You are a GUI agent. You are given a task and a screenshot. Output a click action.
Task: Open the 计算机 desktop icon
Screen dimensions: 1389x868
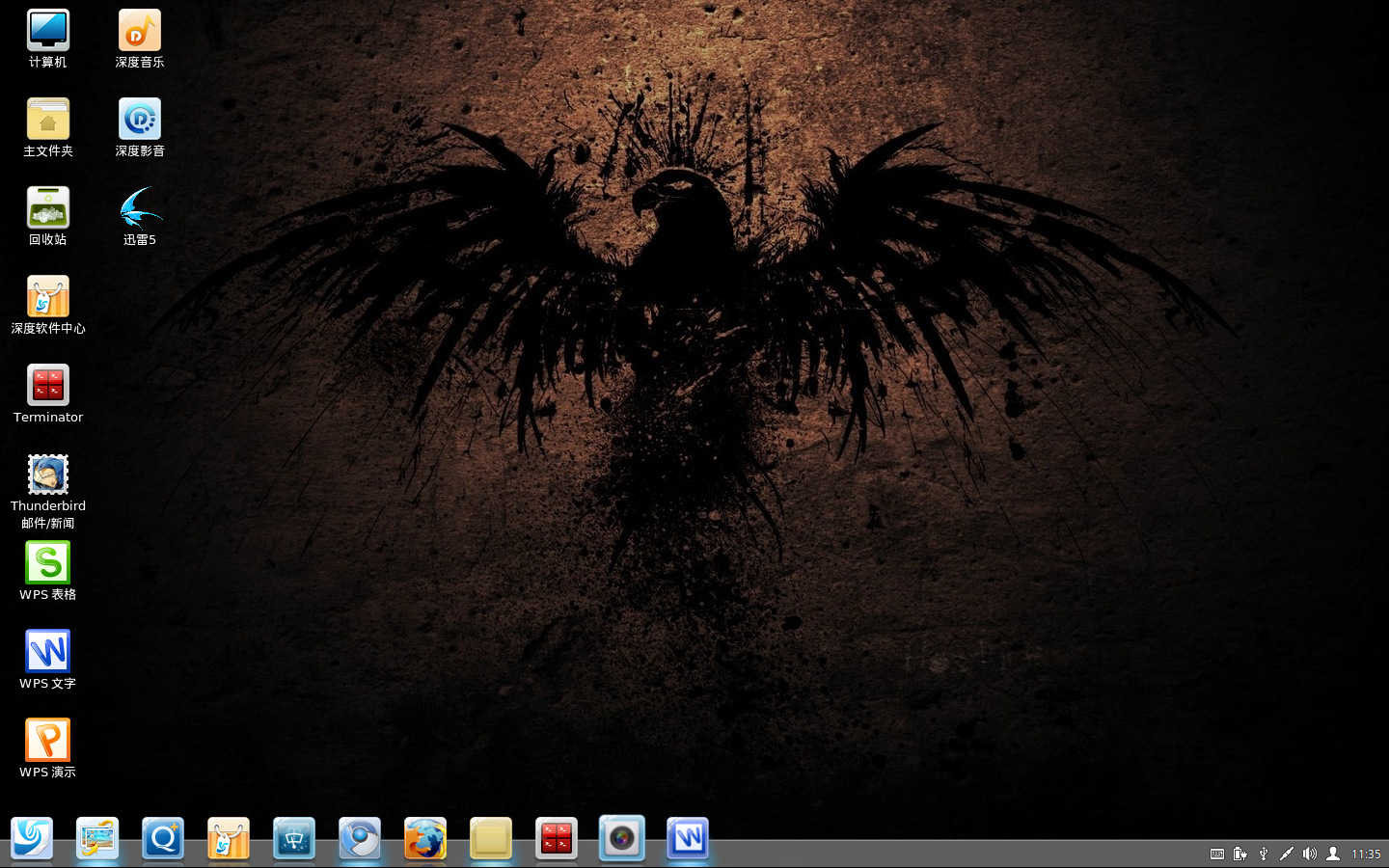click(x=47, y=39)
